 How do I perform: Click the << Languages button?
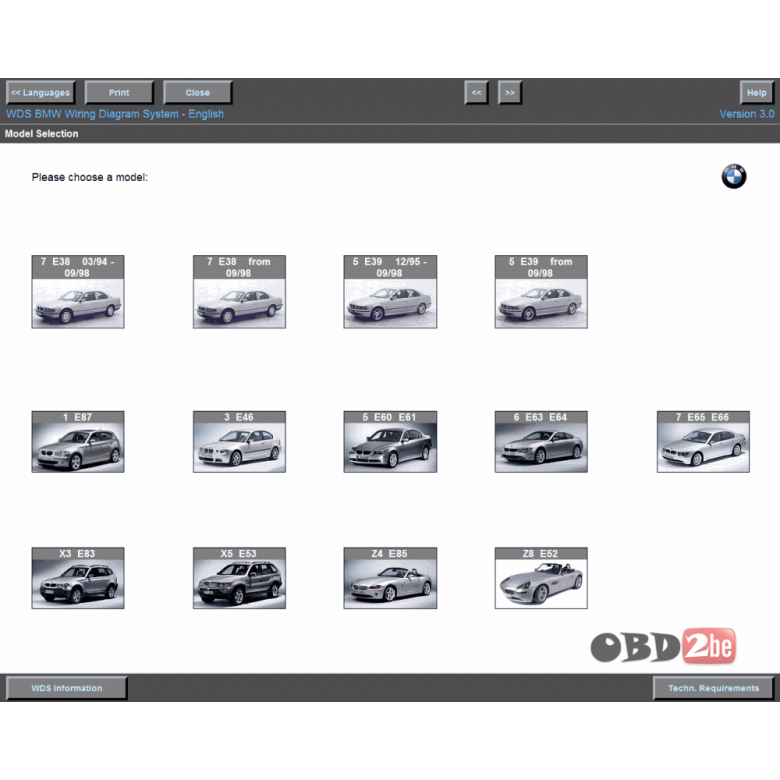(41, 93)
